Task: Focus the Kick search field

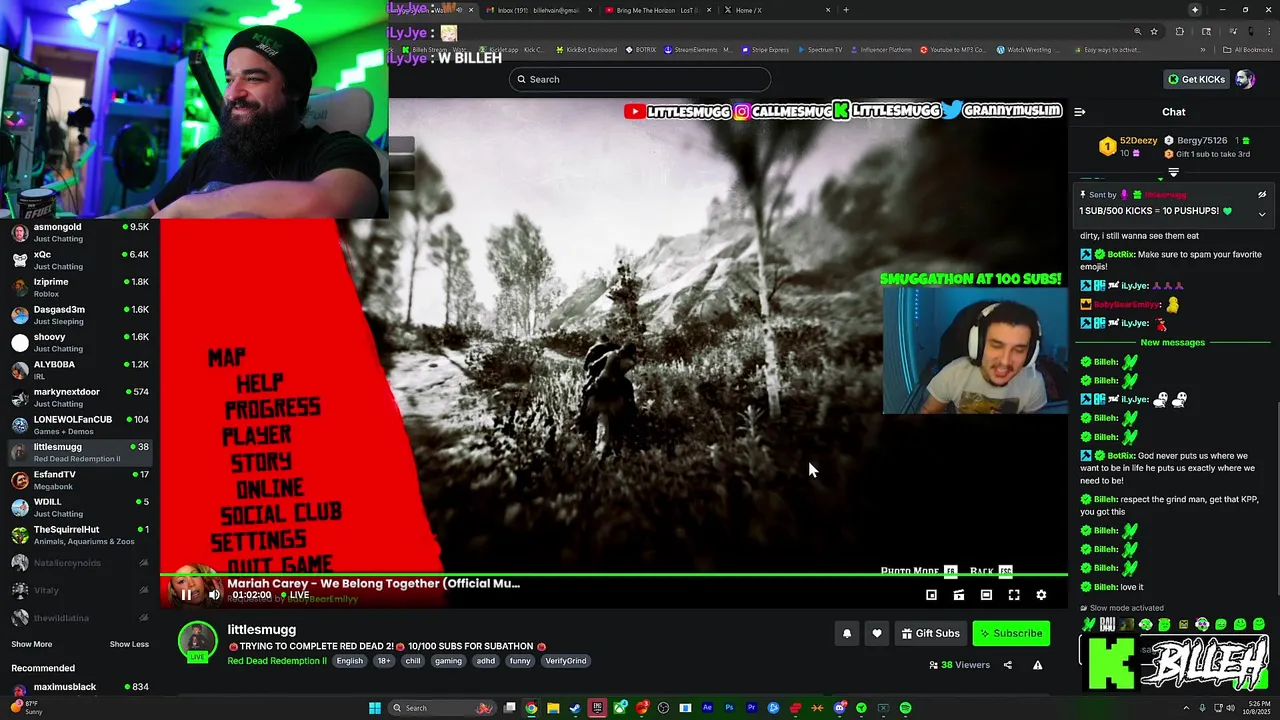Action: click(x=640, y=79)
